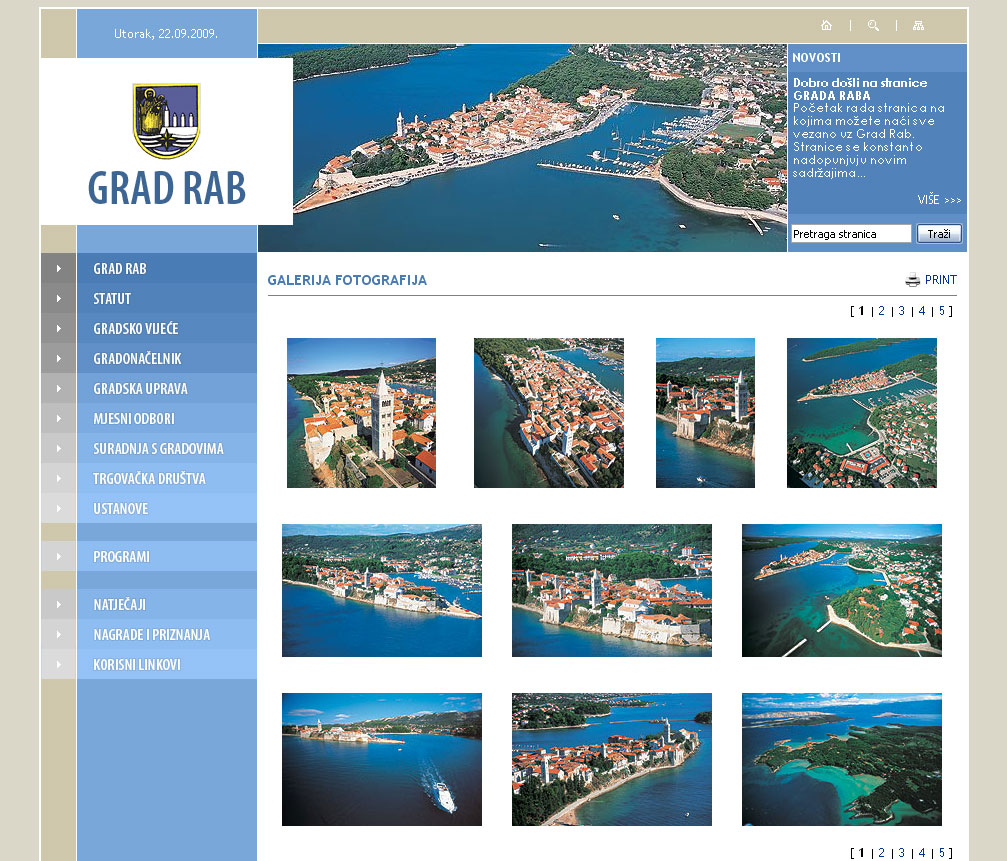Open the sitemap icon in the header bar
The image size is (1007, 861).
(x=919, y=26)
